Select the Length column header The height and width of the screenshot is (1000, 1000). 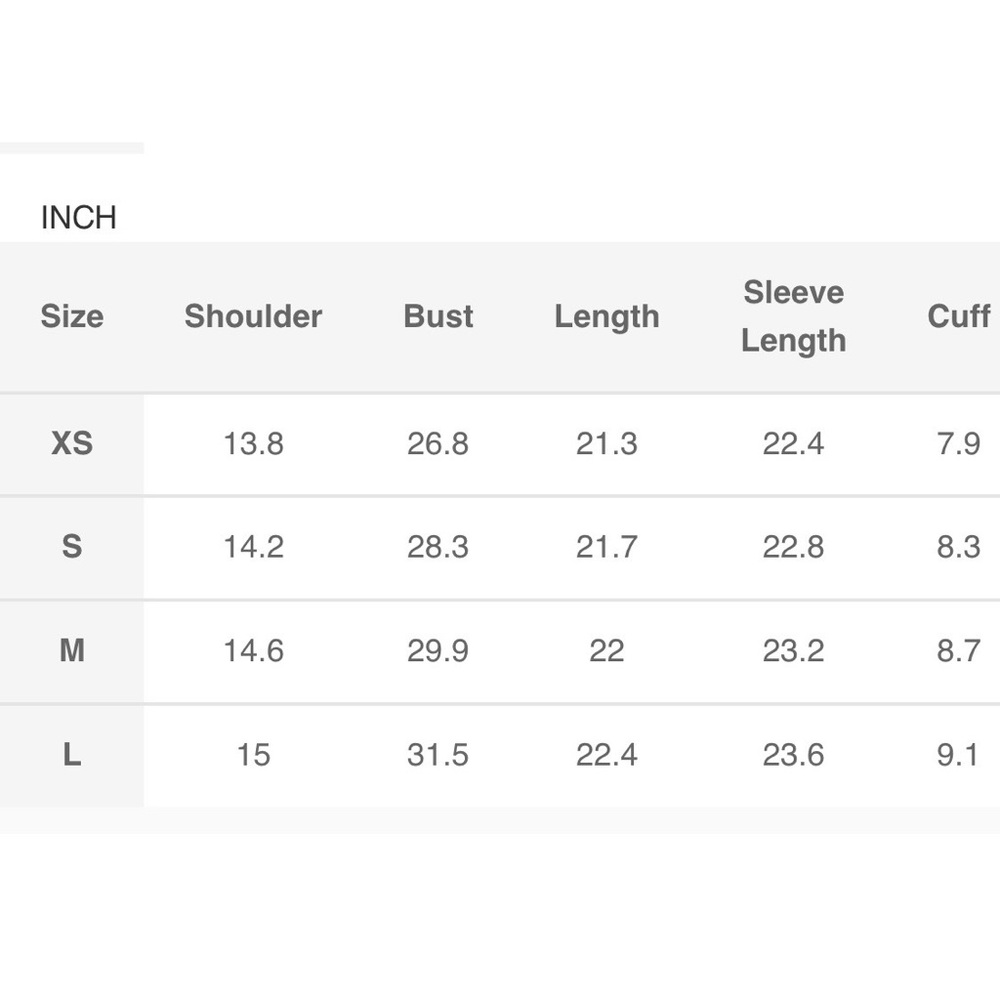[607, 317]
